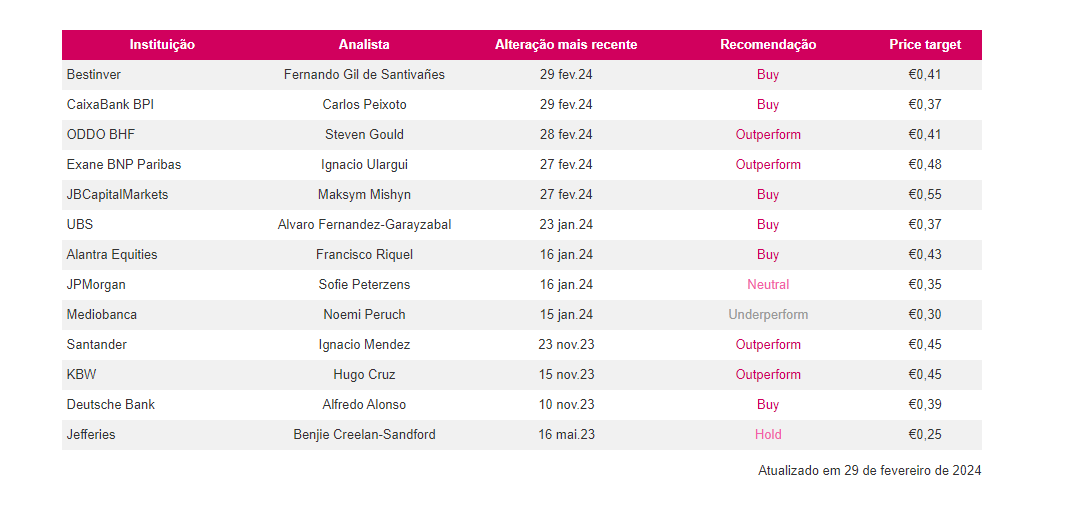Select analyst Francisco Riquel

(x=364, y=255)
